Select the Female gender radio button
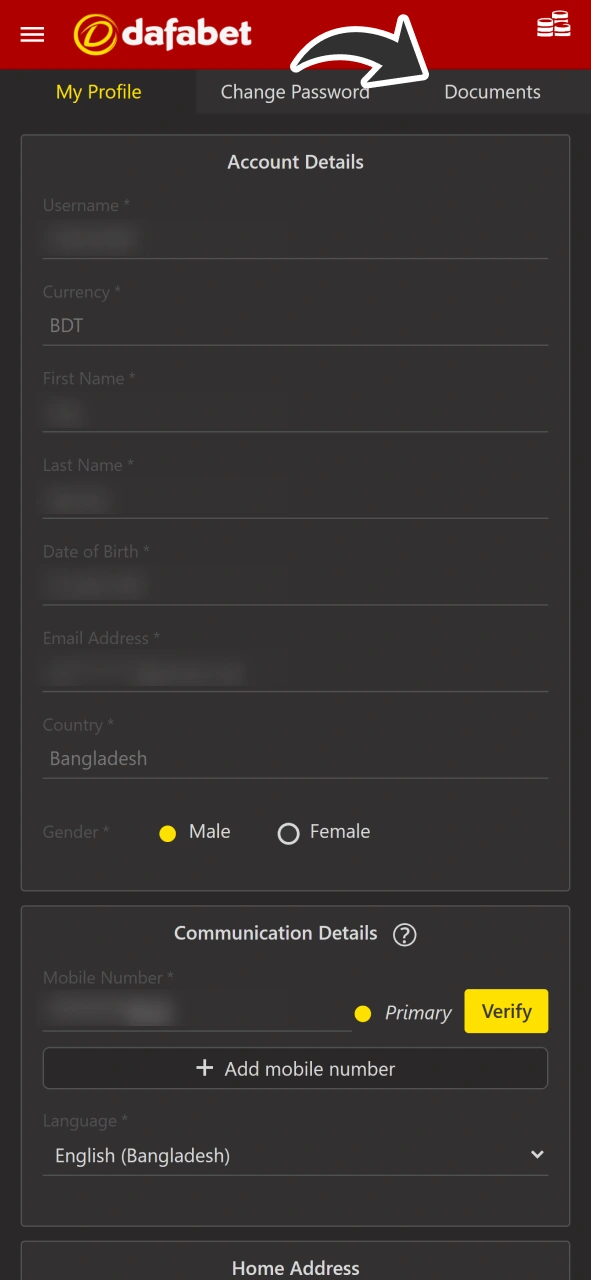Screen dimensions: 591x1280 (288, 833)
